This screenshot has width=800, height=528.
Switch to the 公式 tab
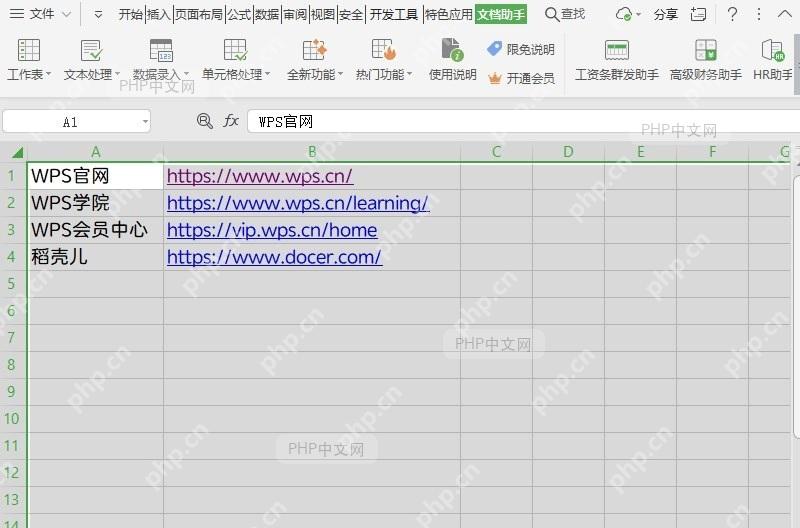click(239, 14)
